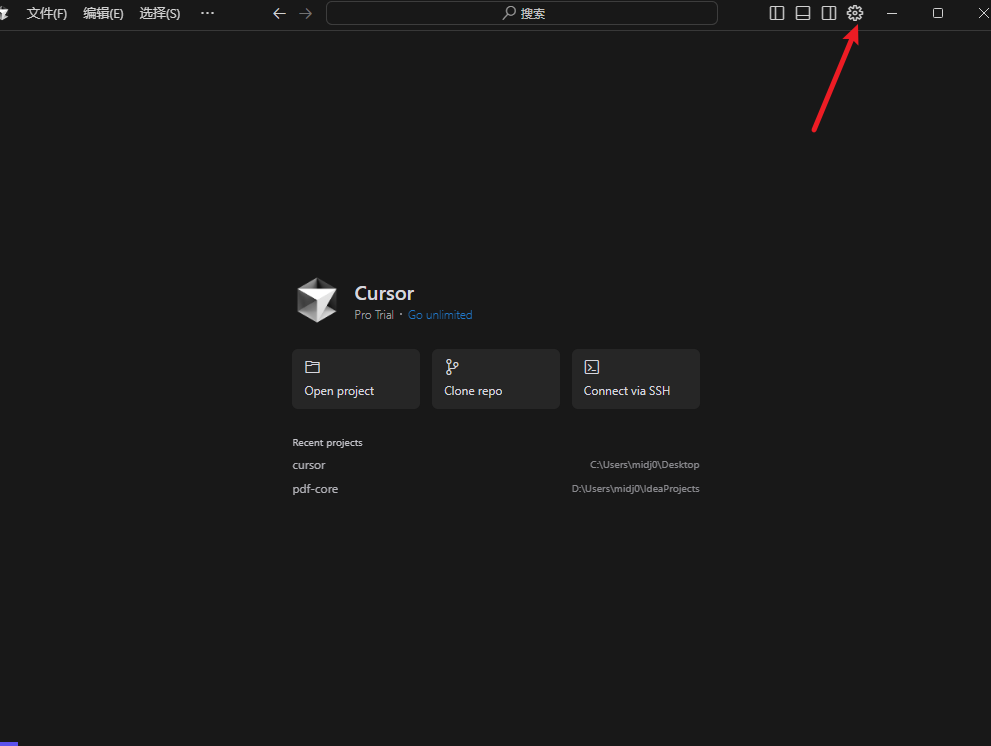Screen dimensions: 991x746
Task: Click the path D:\Users\midj0\IdeaProjects
Action: 636,489
